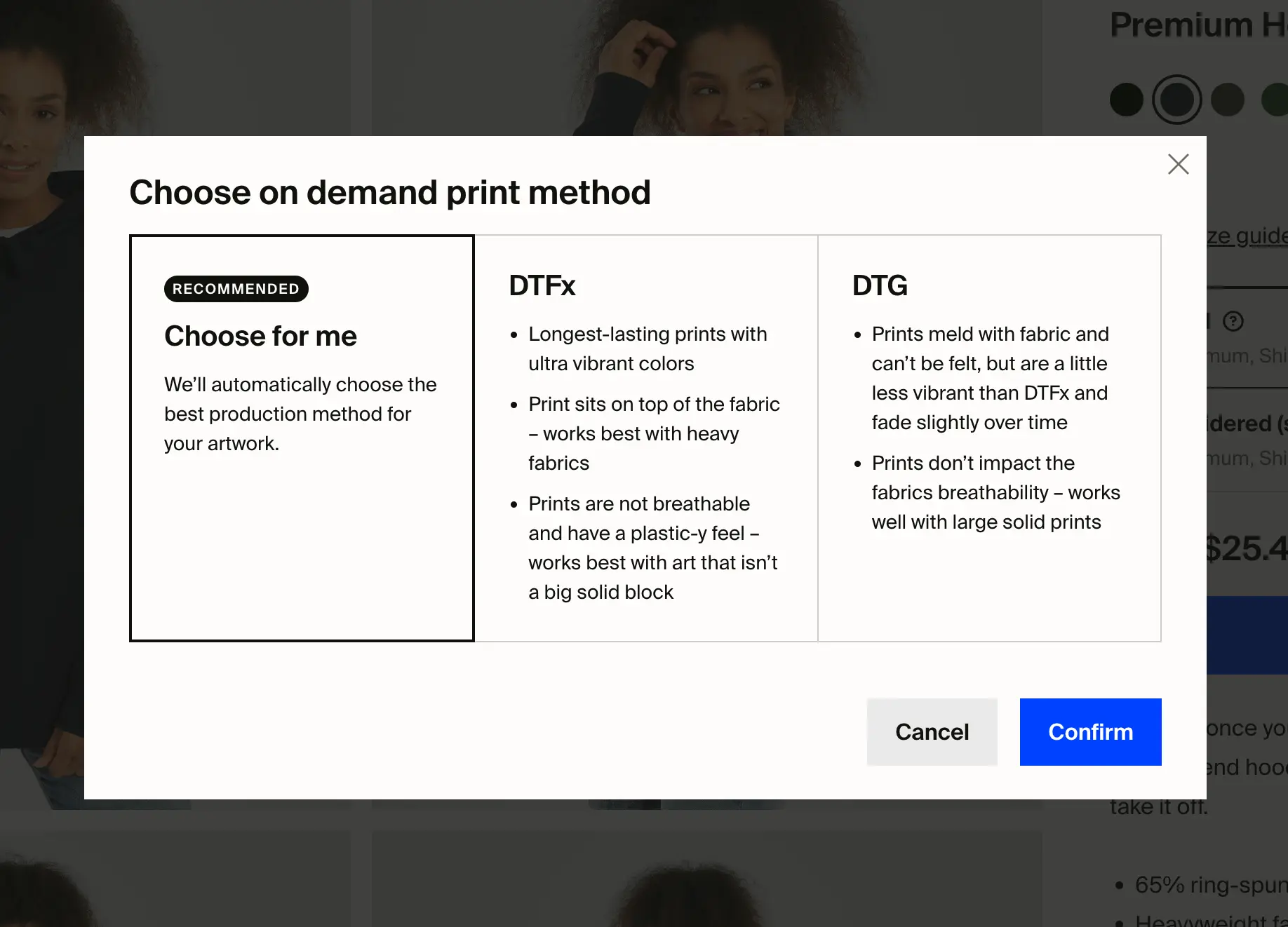The width and height of the screenshot is (1288, 927).
Task: Click the currently circled second color swatch
Action: 1176,99
